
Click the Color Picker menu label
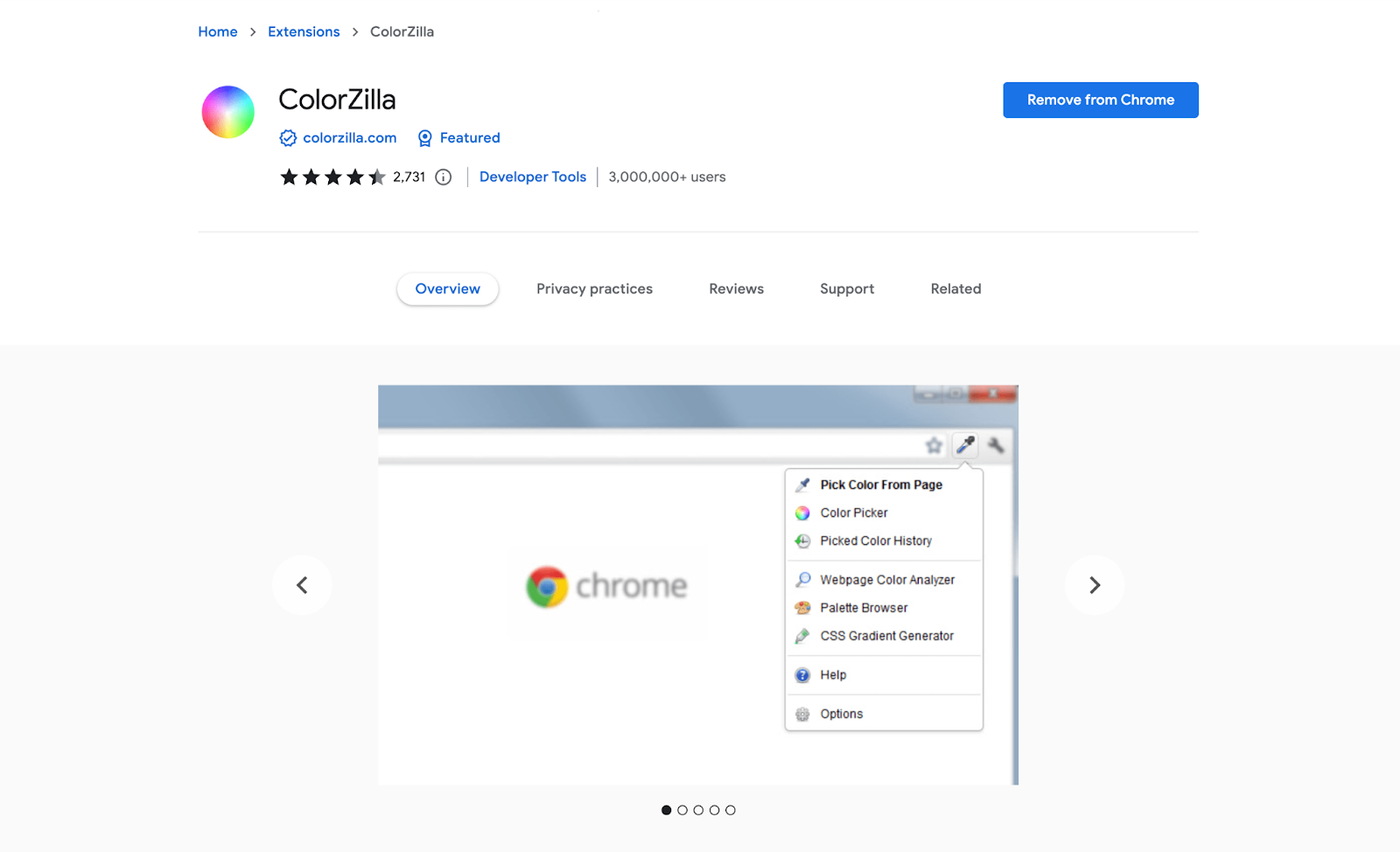coord(854,513)
